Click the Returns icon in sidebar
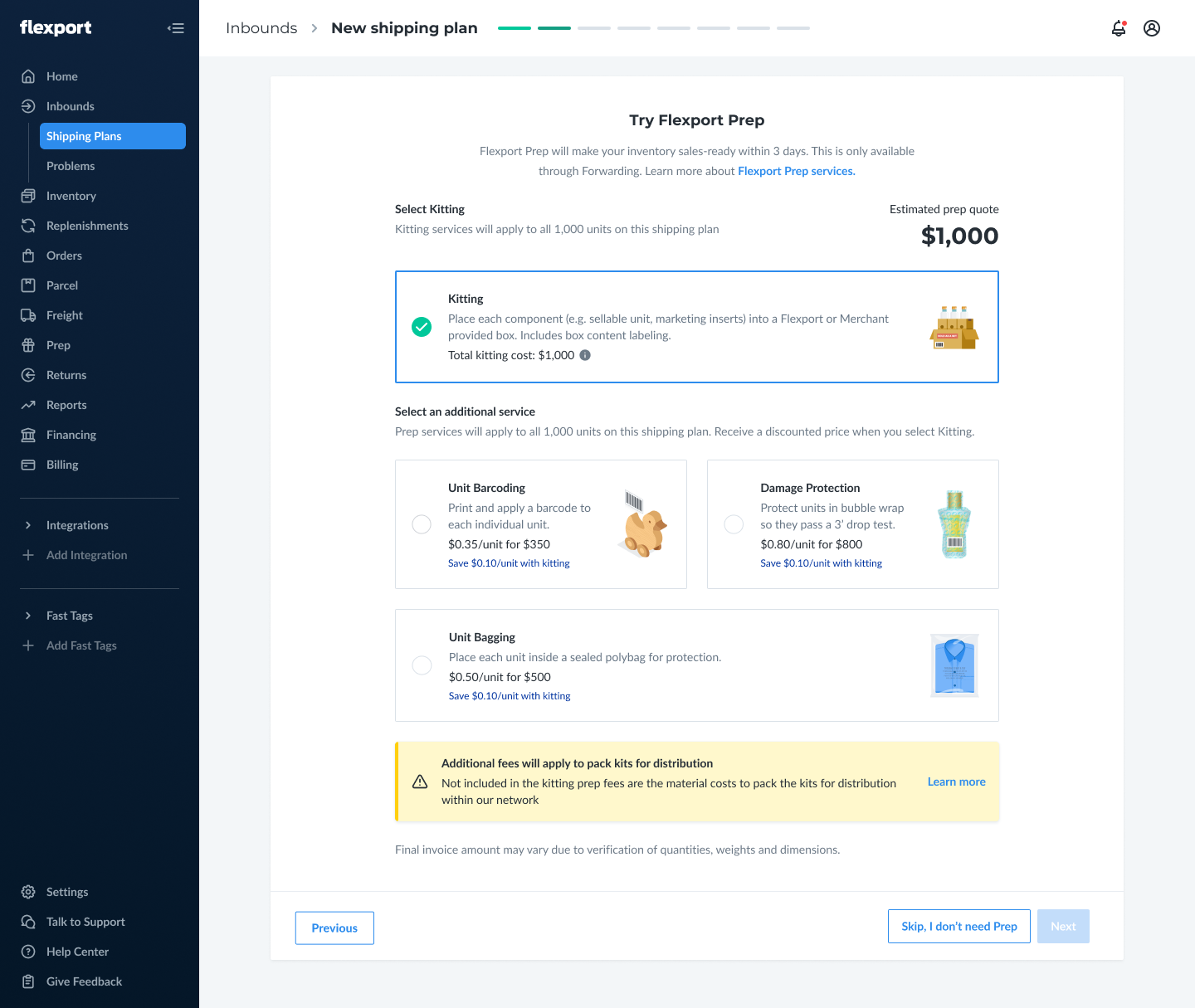1195x1008 pixels. pyautogui.click(x=28, y=375)
